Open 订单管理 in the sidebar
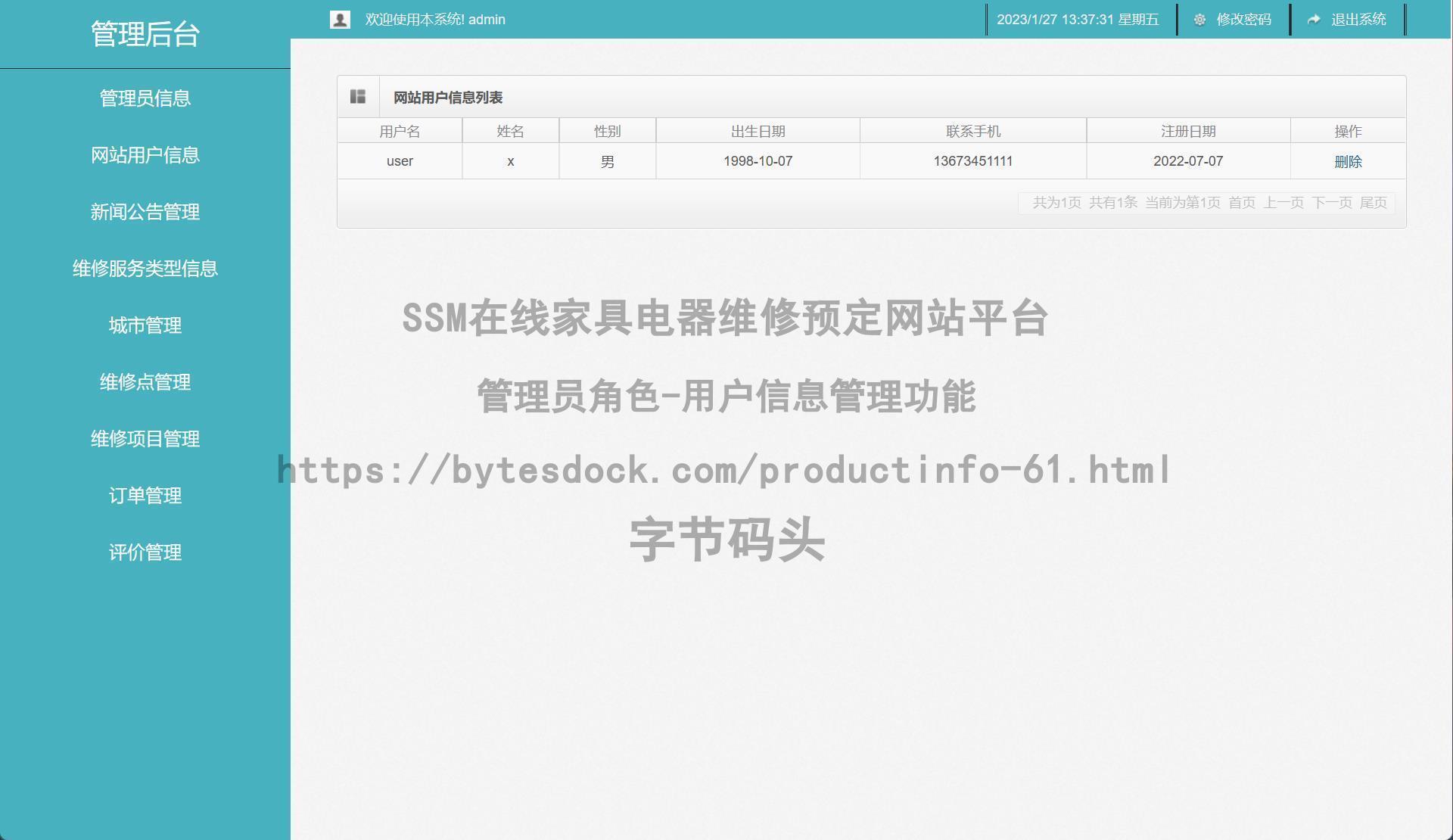The height and width of the screenshot is (840, 1453). point(145,496)
